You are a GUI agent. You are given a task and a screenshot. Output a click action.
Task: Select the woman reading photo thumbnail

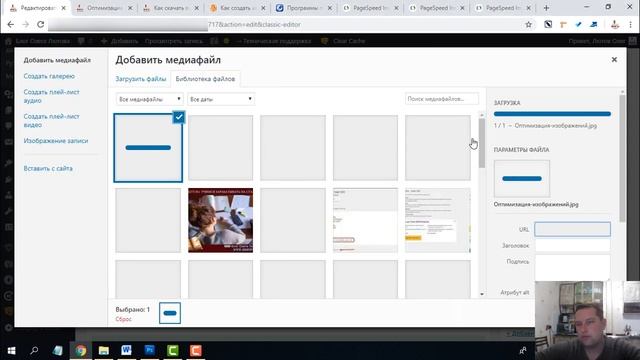pos(220,220)
